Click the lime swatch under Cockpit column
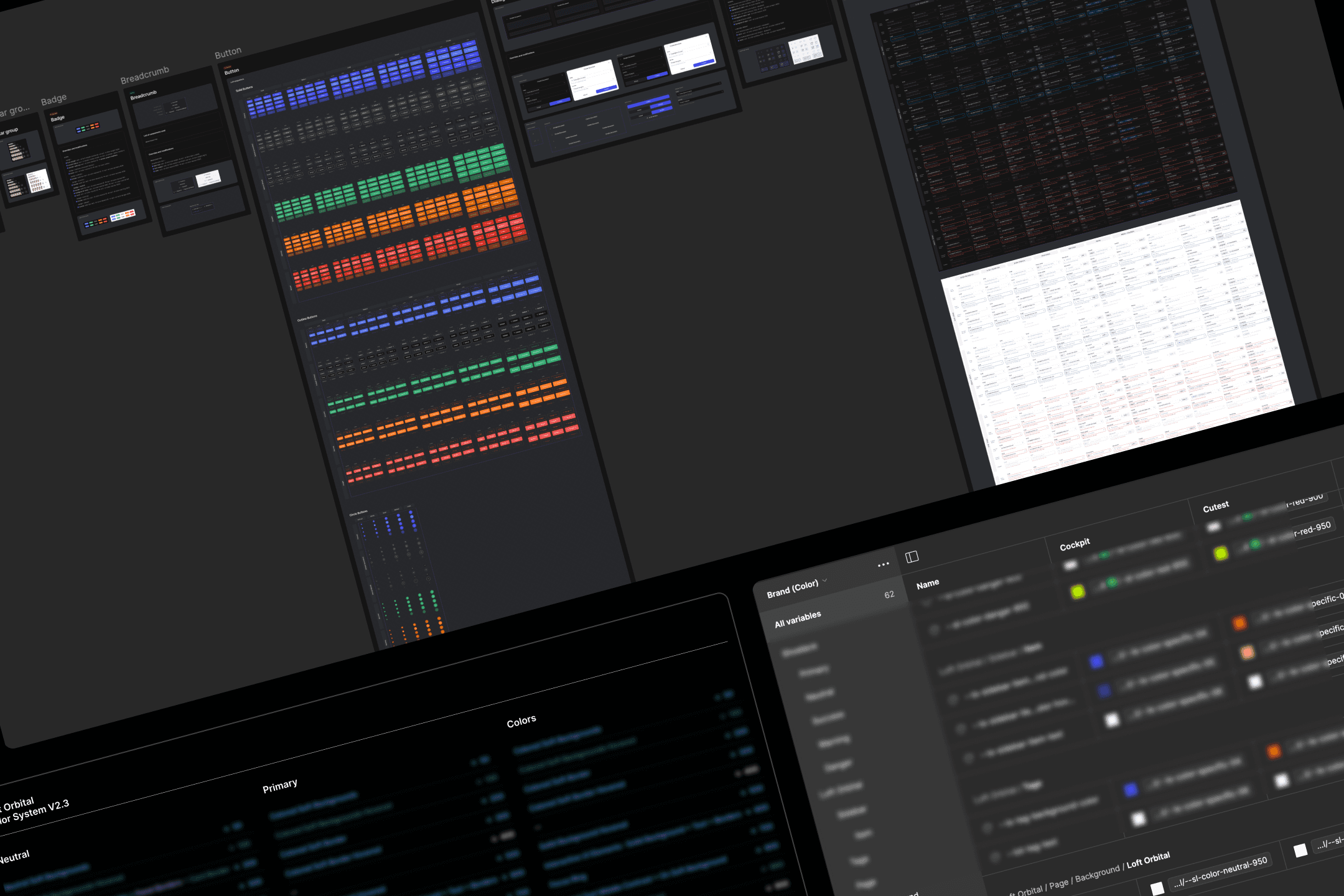This screenshot has width=1344, height=896. click(x=1078, y=591)
